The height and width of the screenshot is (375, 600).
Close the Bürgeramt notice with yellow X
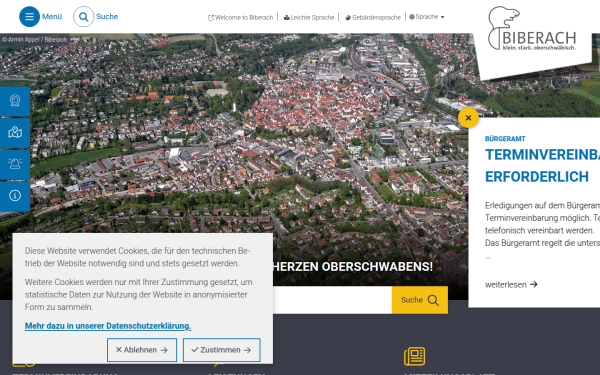coord(468,118)
